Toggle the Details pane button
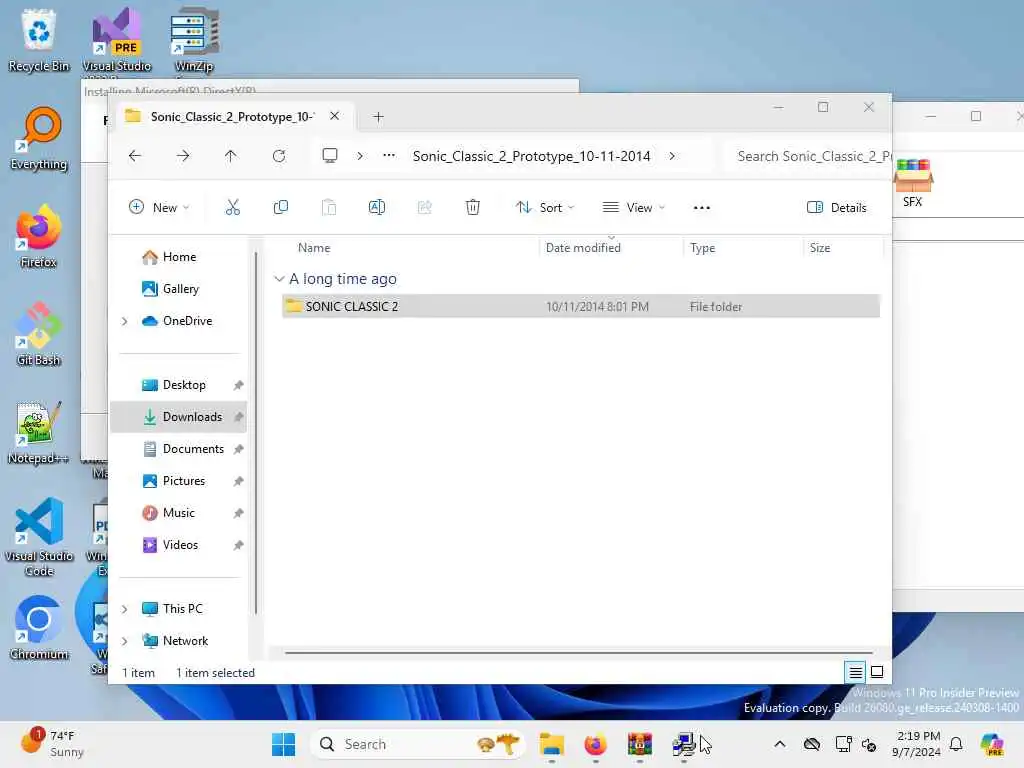Screen dimensions: 1024x768 click(837, 208)
